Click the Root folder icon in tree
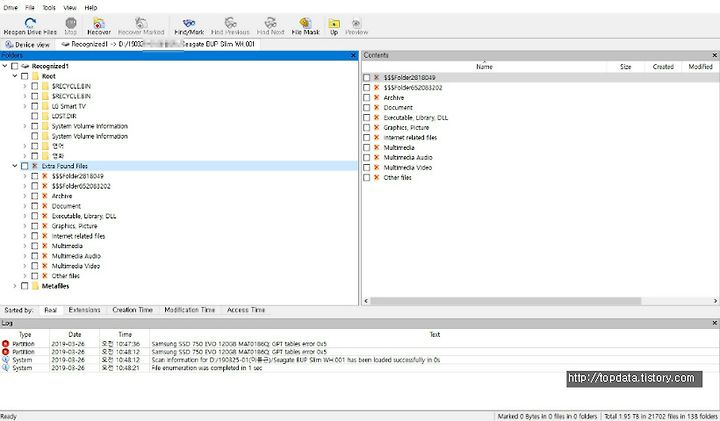Image resolution: width=720 pixels, height=421 pixels. (35, 76)
